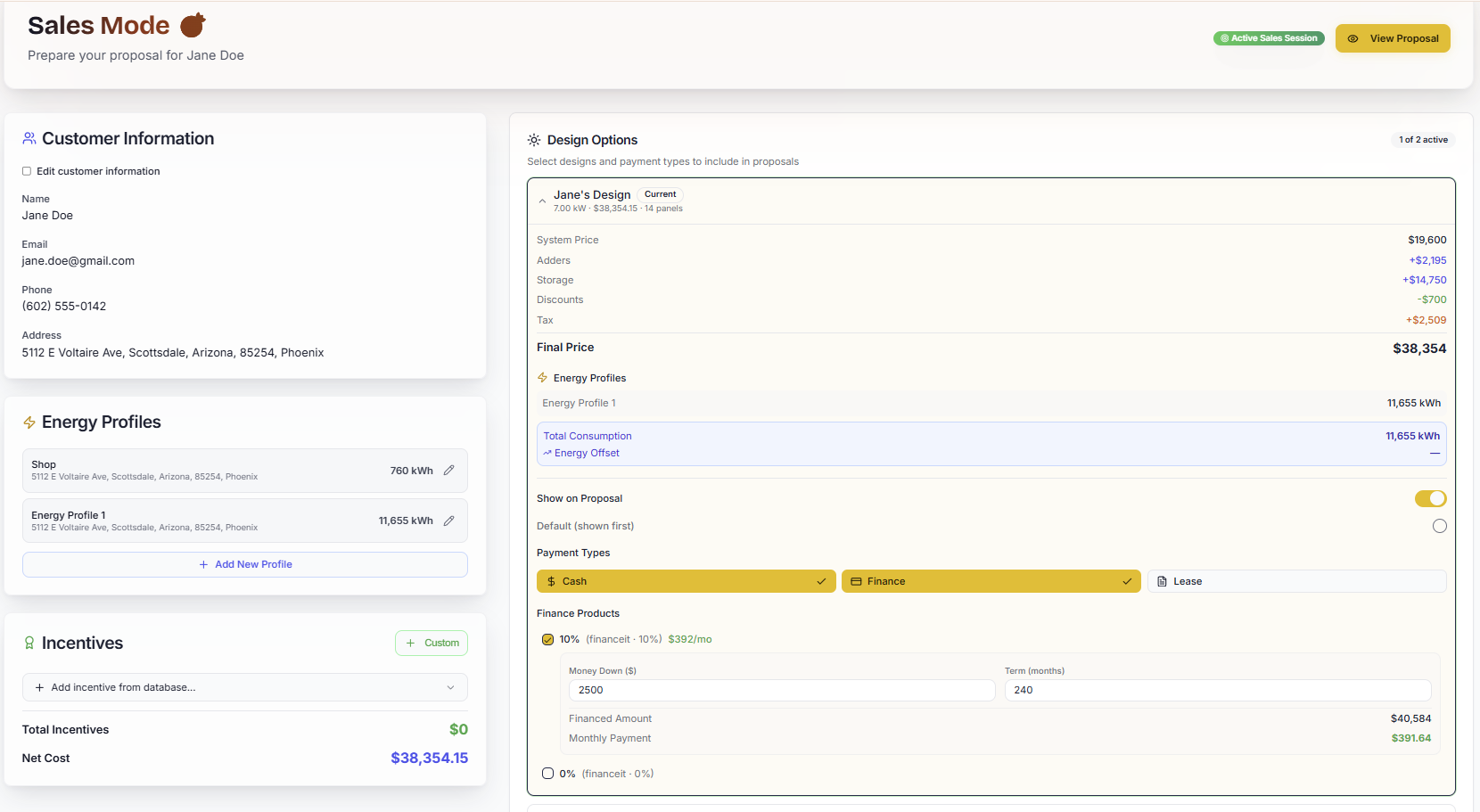Click Add New Profile button

[245, 564]
